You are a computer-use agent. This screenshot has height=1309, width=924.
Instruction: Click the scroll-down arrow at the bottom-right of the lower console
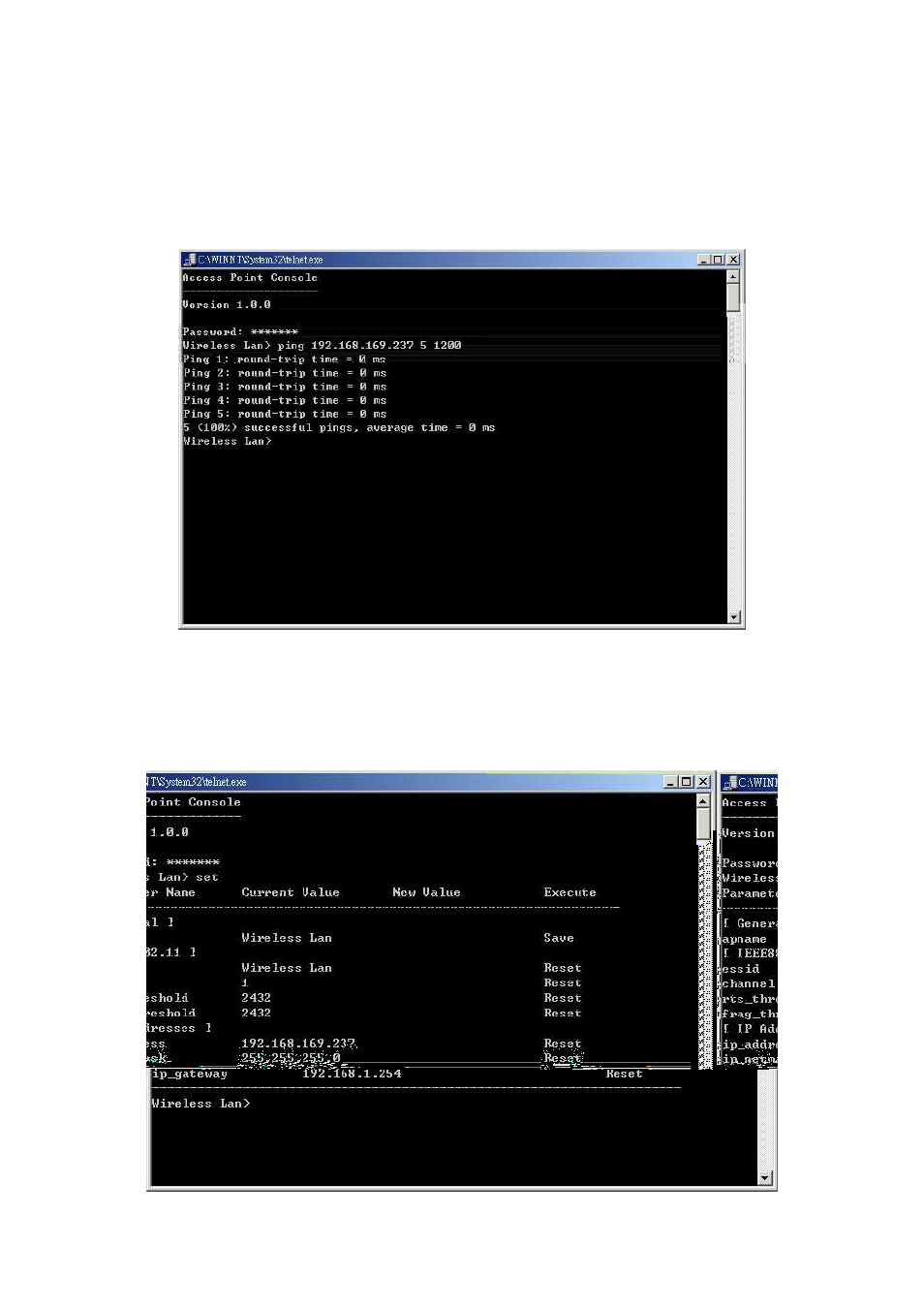point(765,1178)
